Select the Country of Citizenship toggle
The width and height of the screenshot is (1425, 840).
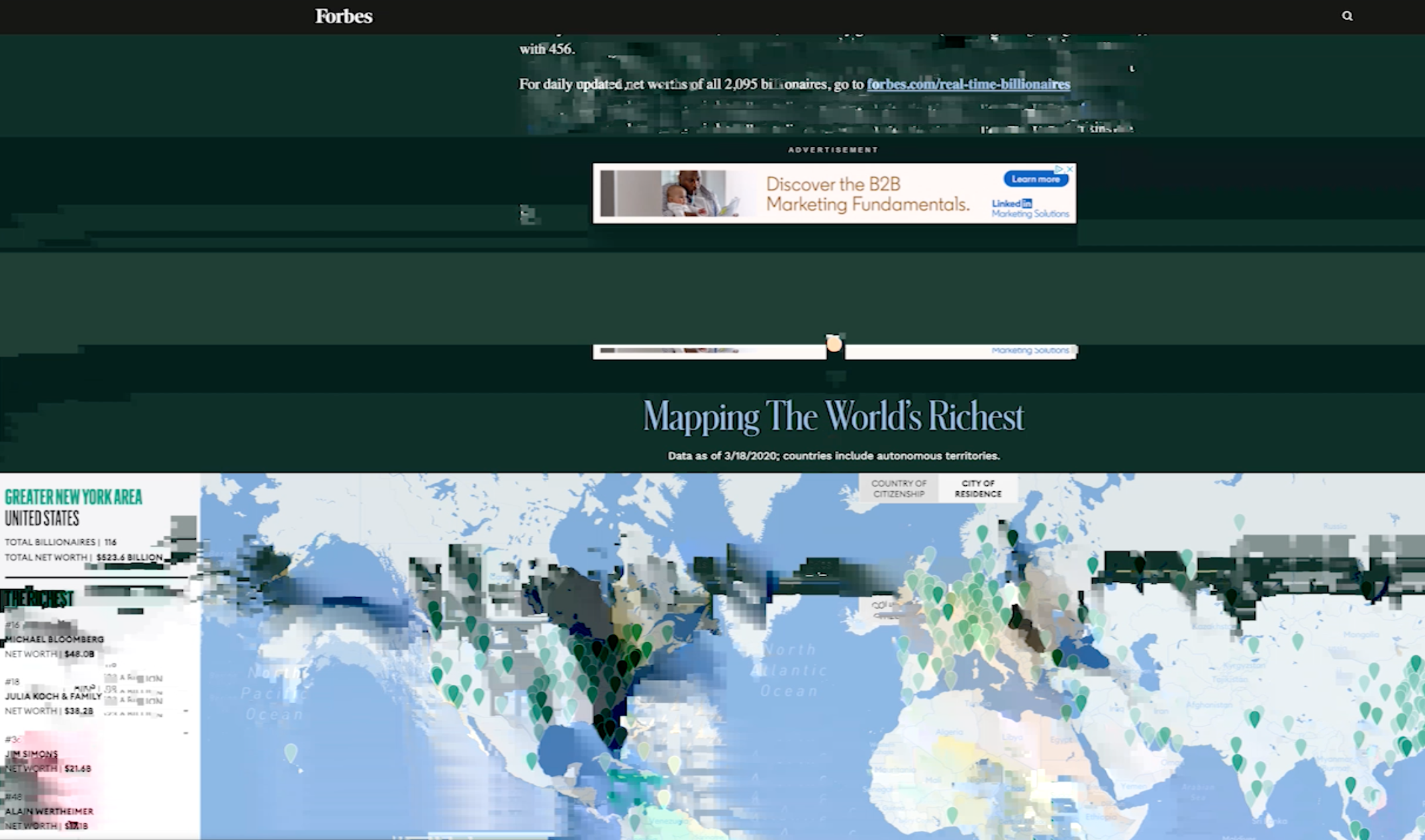[x=899, y=489]
